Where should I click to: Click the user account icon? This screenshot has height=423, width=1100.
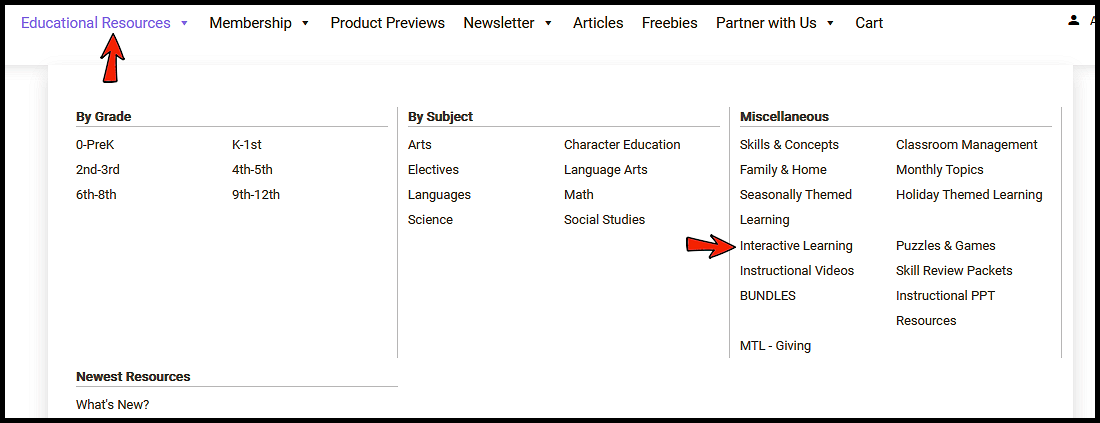pos(1074,21)
